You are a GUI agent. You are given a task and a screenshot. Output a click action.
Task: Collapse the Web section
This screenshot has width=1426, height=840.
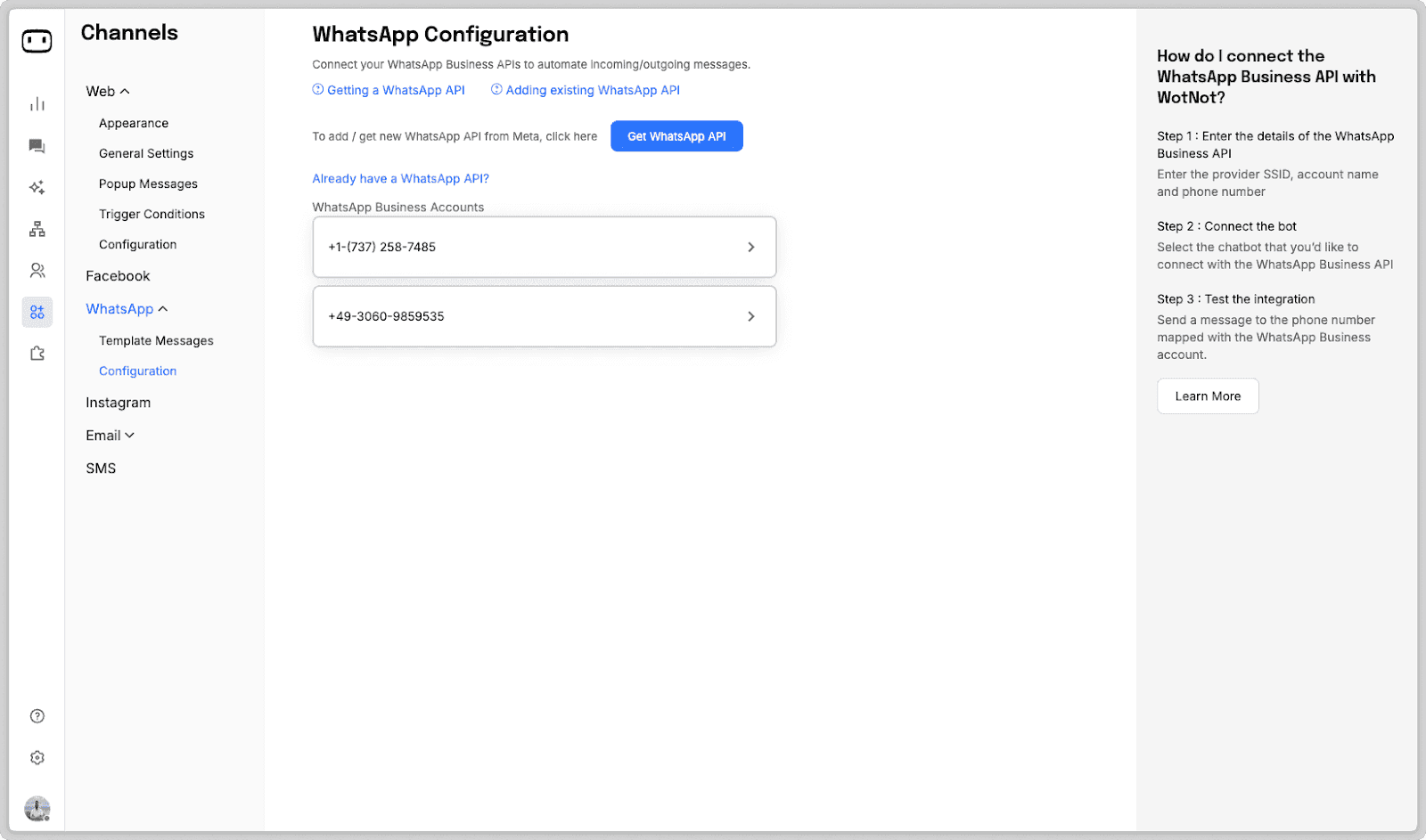click(x=105, y=91)
